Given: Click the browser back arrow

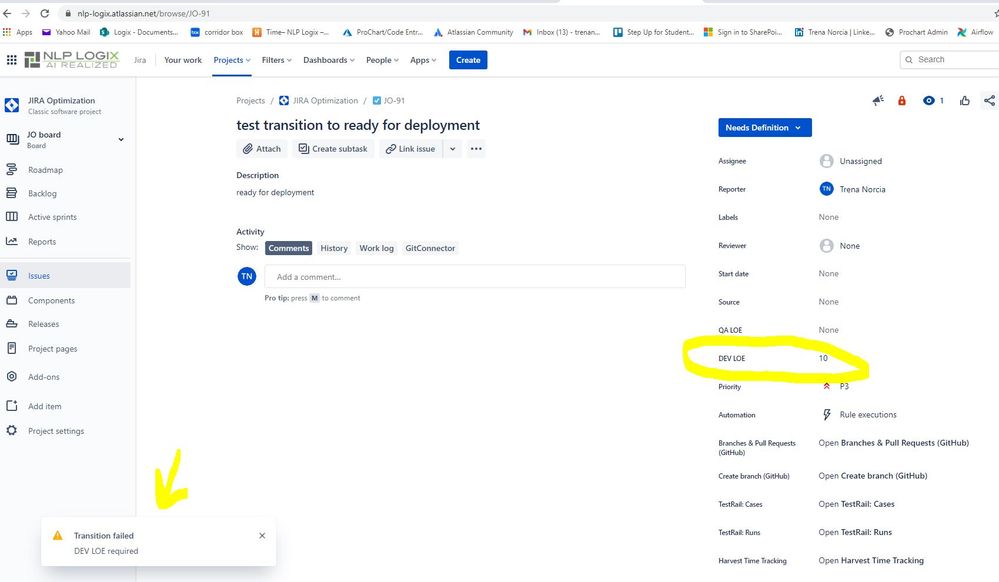Looking at the screenshot, I should point(7,13).
